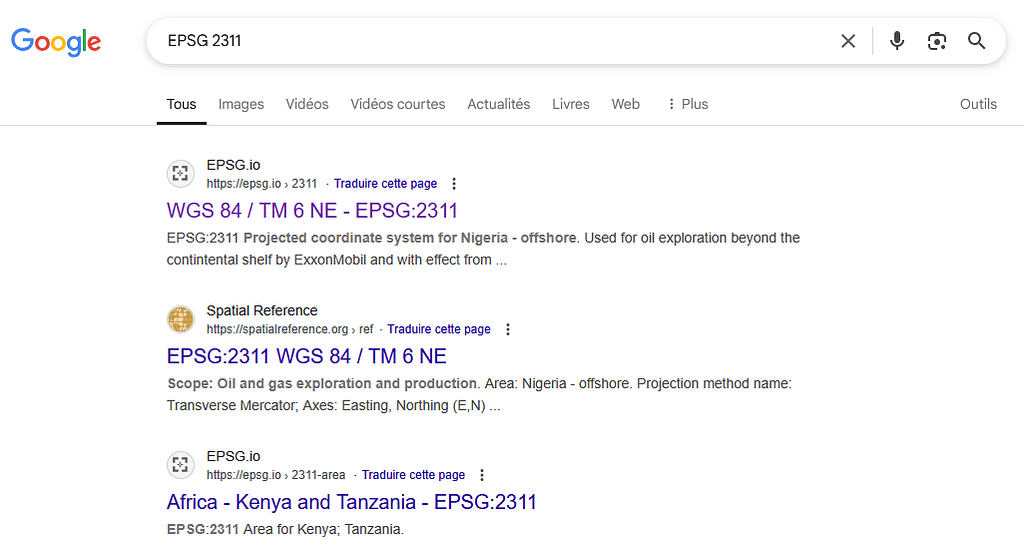This screenshot has width=1024, height=553.
Task: Expand the Plus menu
Action: click(x=688, y=104)
